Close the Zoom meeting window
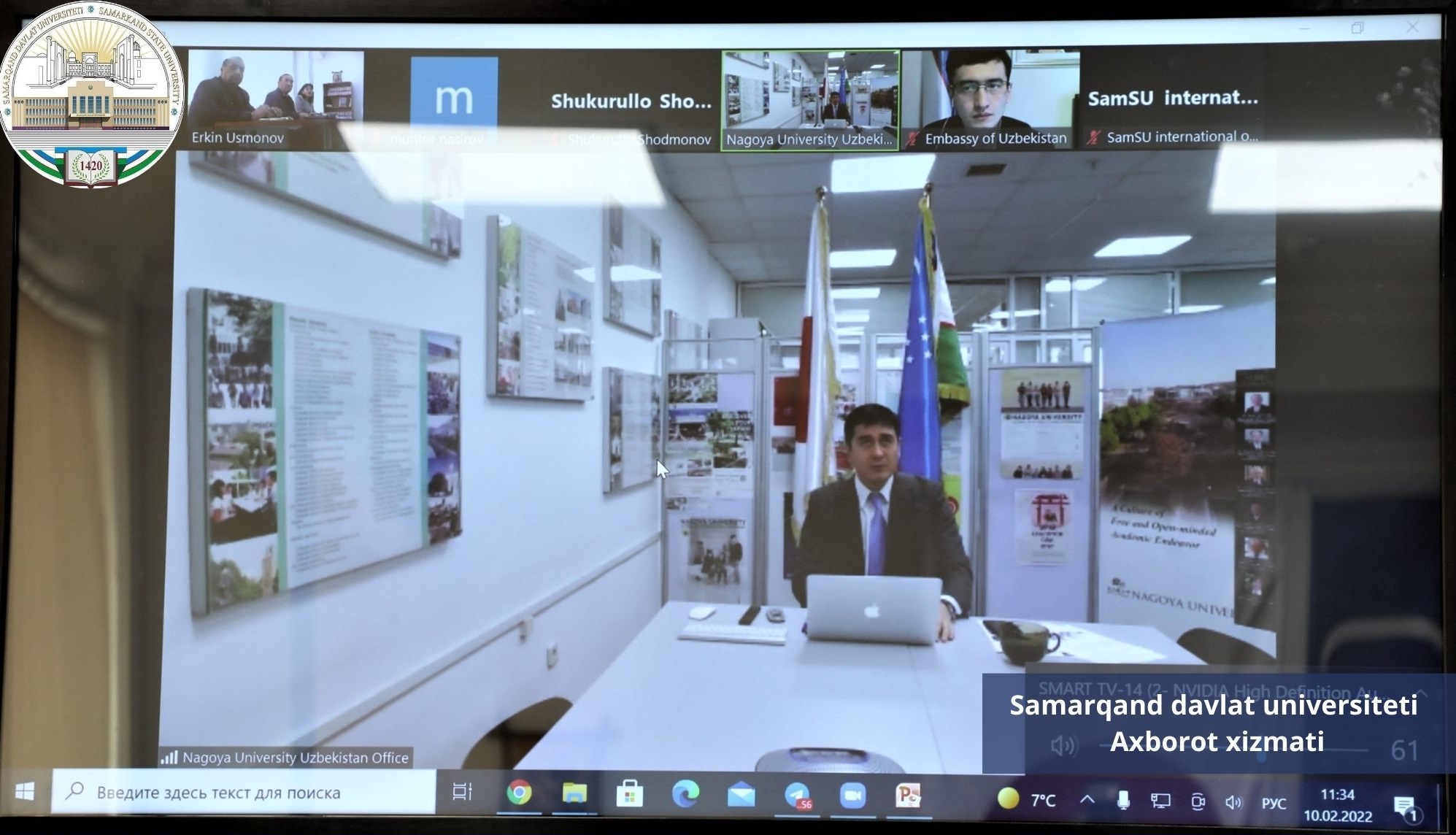Viewport: 1456px width, 835px height. pyautogui.click(x=1412, y=26)
